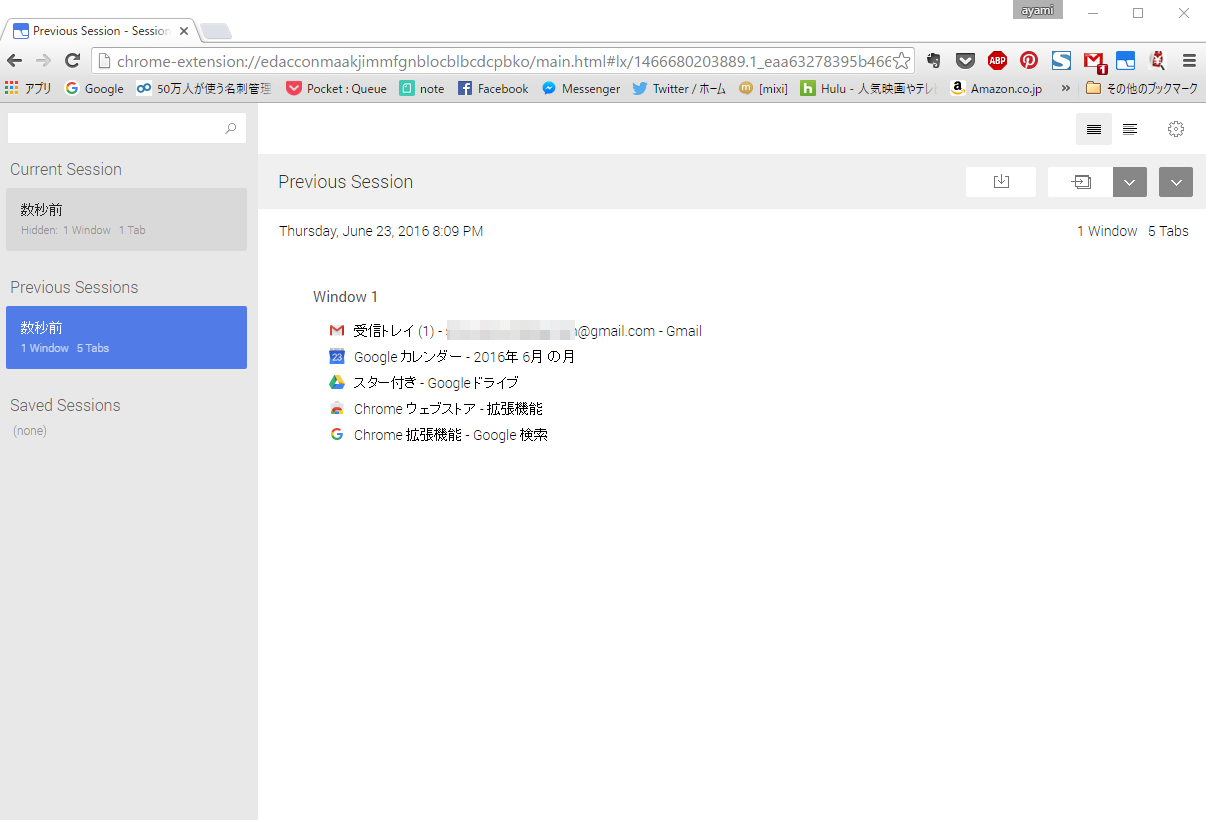Open the Facebook bookmark
The image size is (1206, 820).
point(493,88)
